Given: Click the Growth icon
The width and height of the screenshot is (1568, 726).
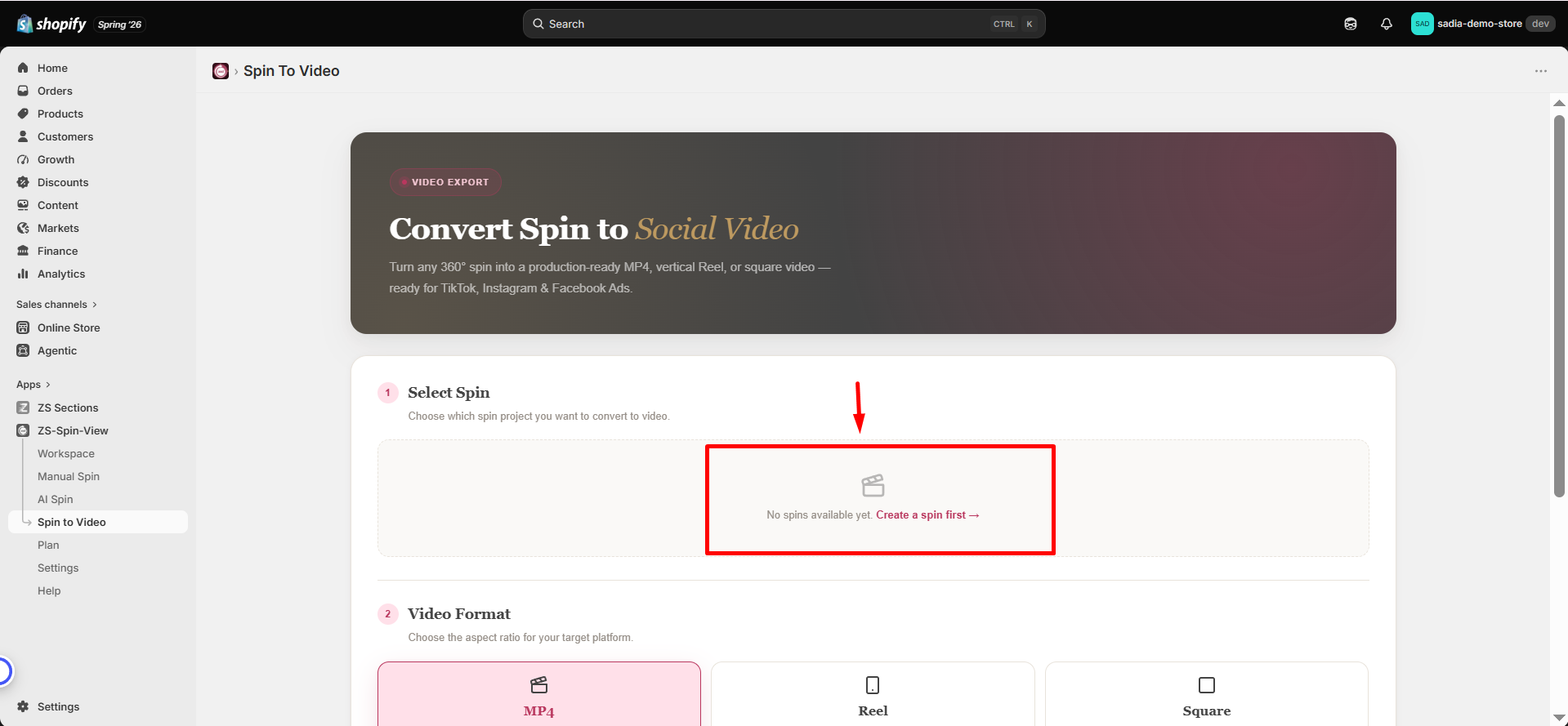Looking at the screenshot, I should [23, 159].
